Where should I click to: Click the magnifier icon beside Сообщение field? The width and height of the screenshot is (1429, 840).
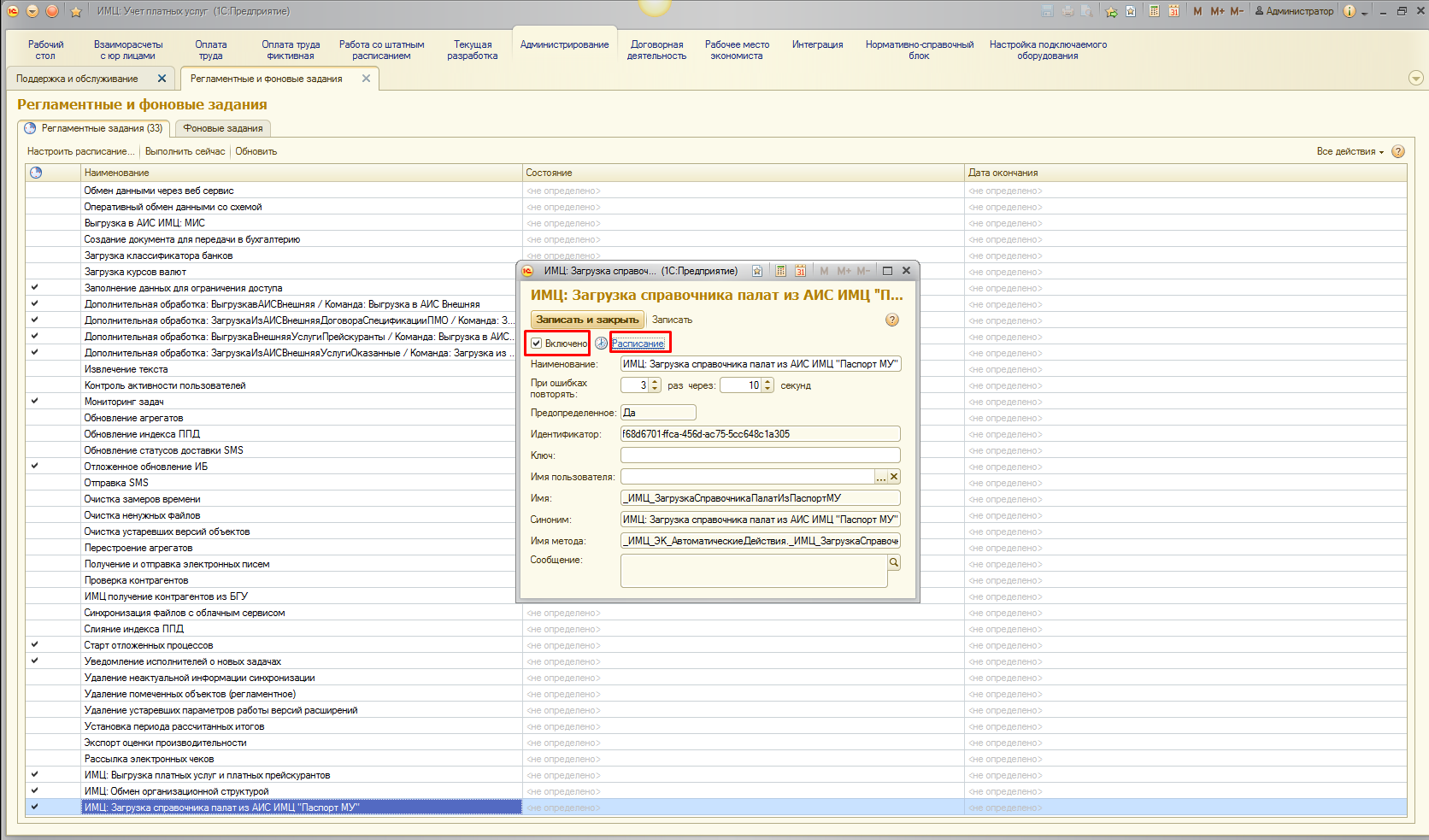[x=894, y=562]
